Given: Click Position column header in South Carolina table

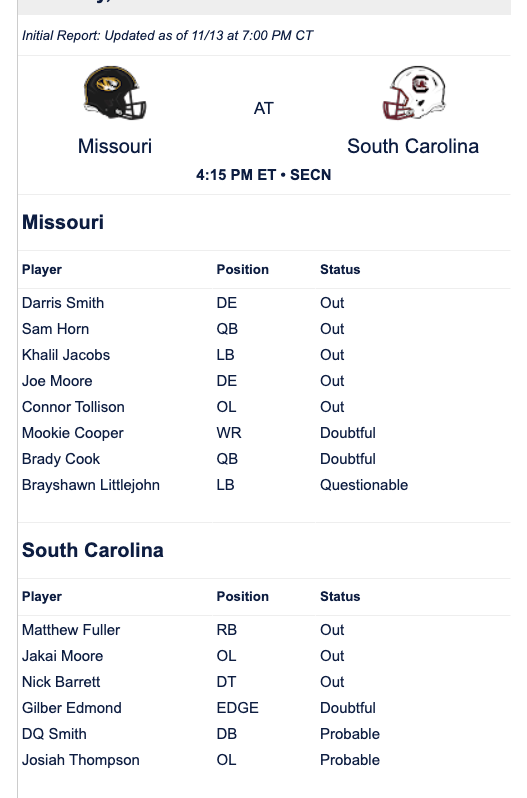Looking at the screenshot, I should coord(243,596).
